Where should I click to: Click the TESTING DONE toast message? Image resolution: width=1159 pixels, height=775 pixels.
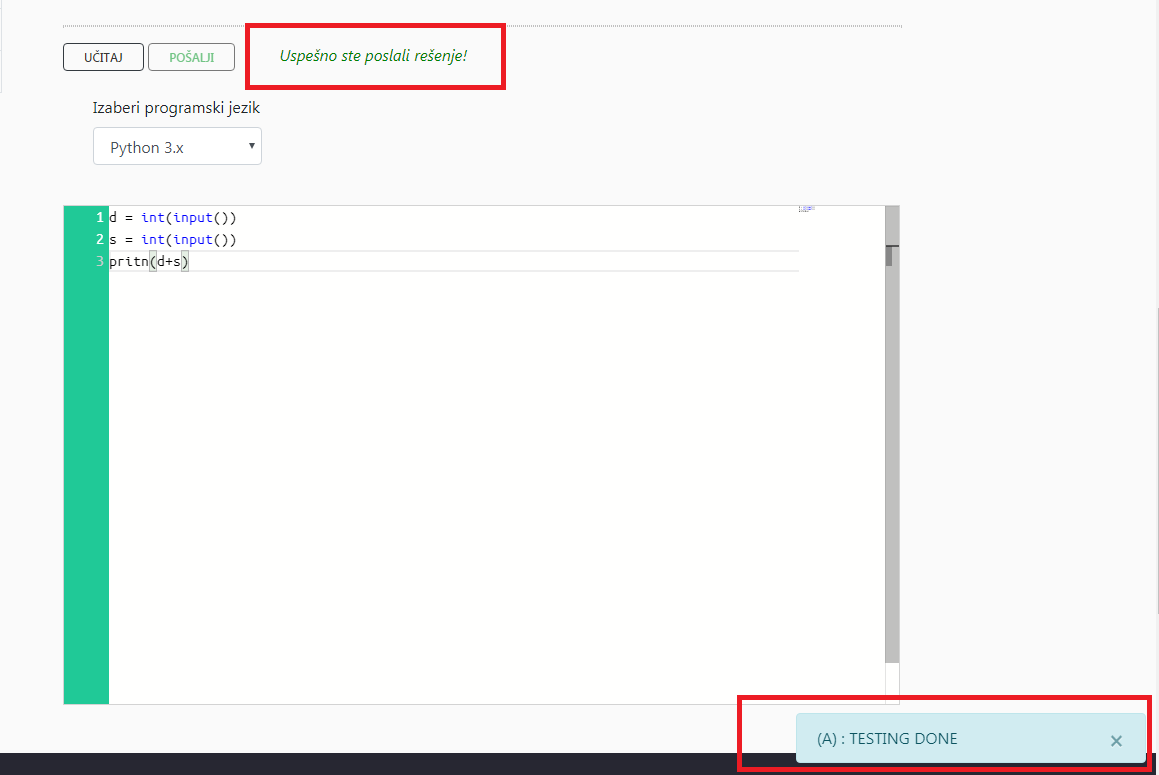point(887,739)
